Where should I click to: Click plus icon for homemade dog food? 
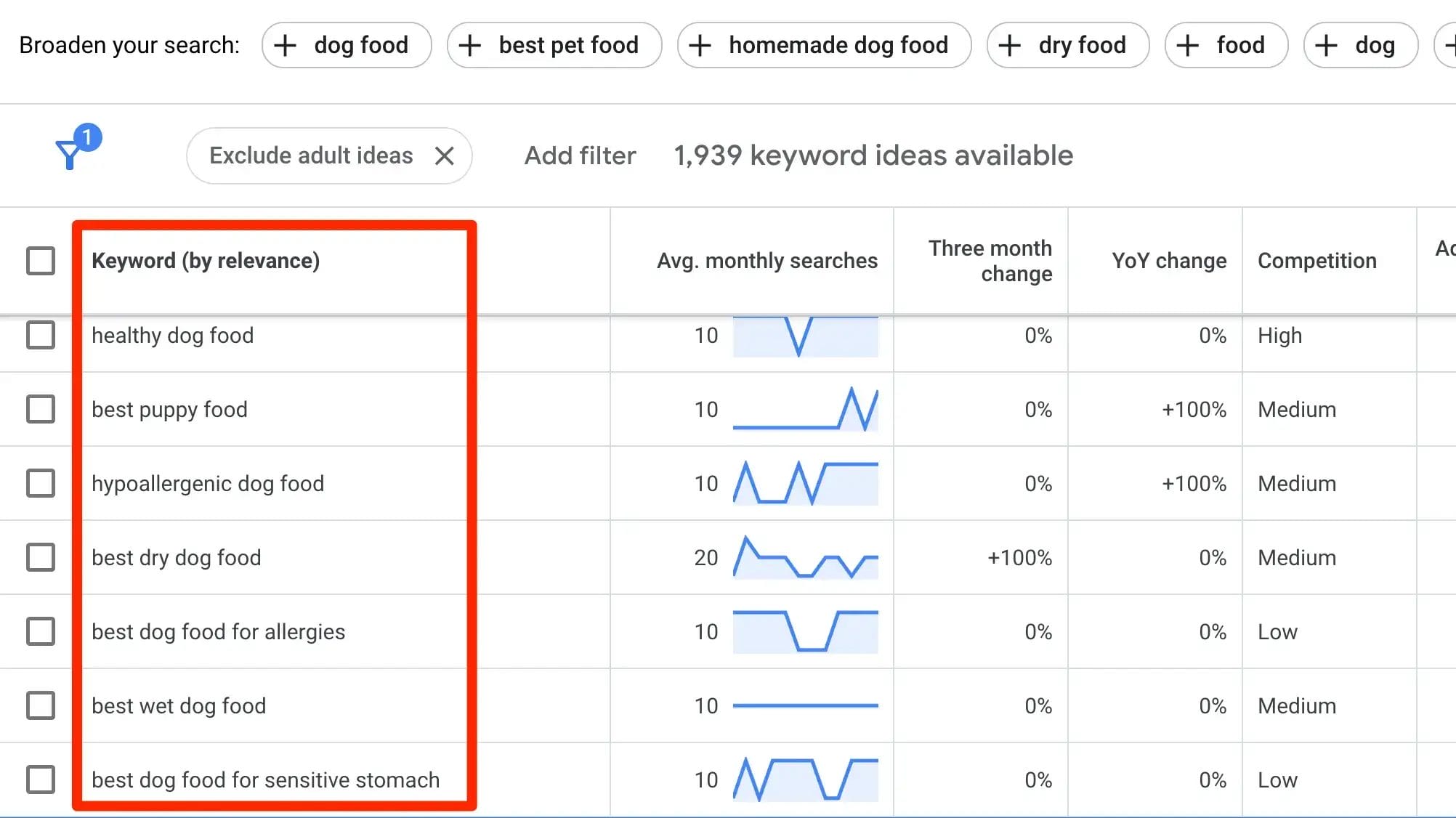point(700,45)
